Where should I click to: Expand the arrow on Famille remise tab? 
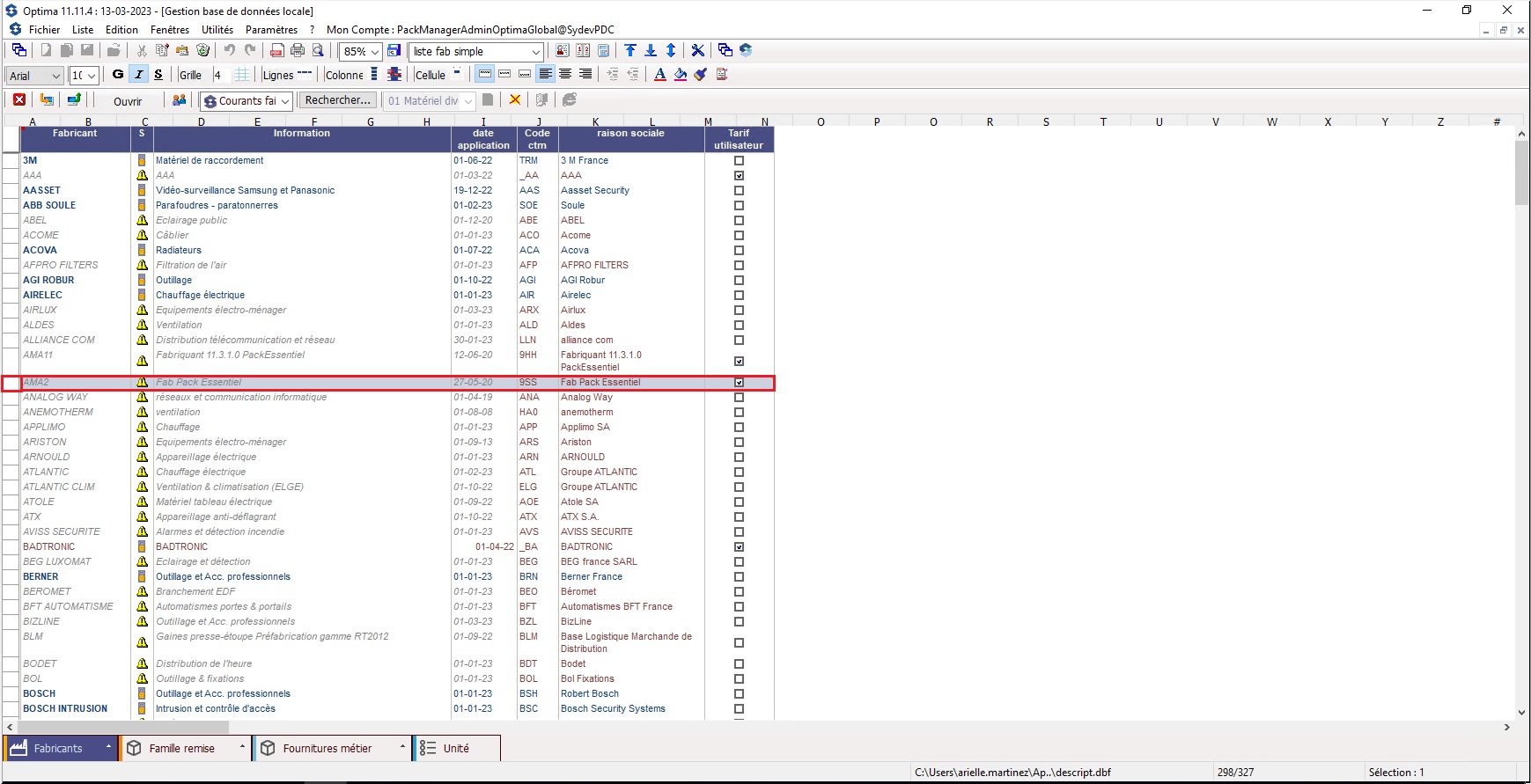[x=242, y=748]
